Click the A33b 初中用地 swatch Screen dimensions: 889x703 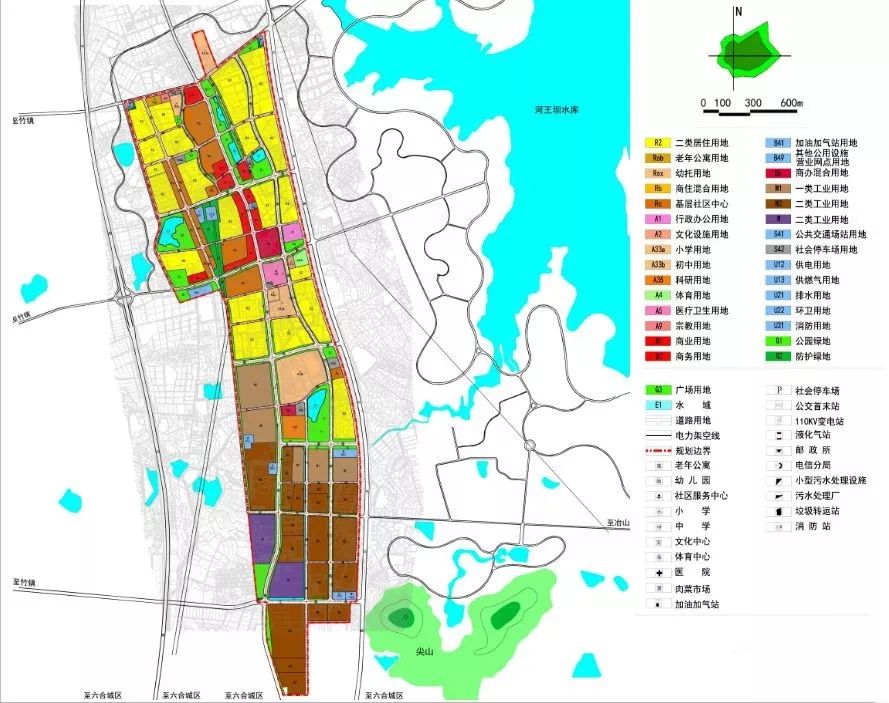point(659,265)
